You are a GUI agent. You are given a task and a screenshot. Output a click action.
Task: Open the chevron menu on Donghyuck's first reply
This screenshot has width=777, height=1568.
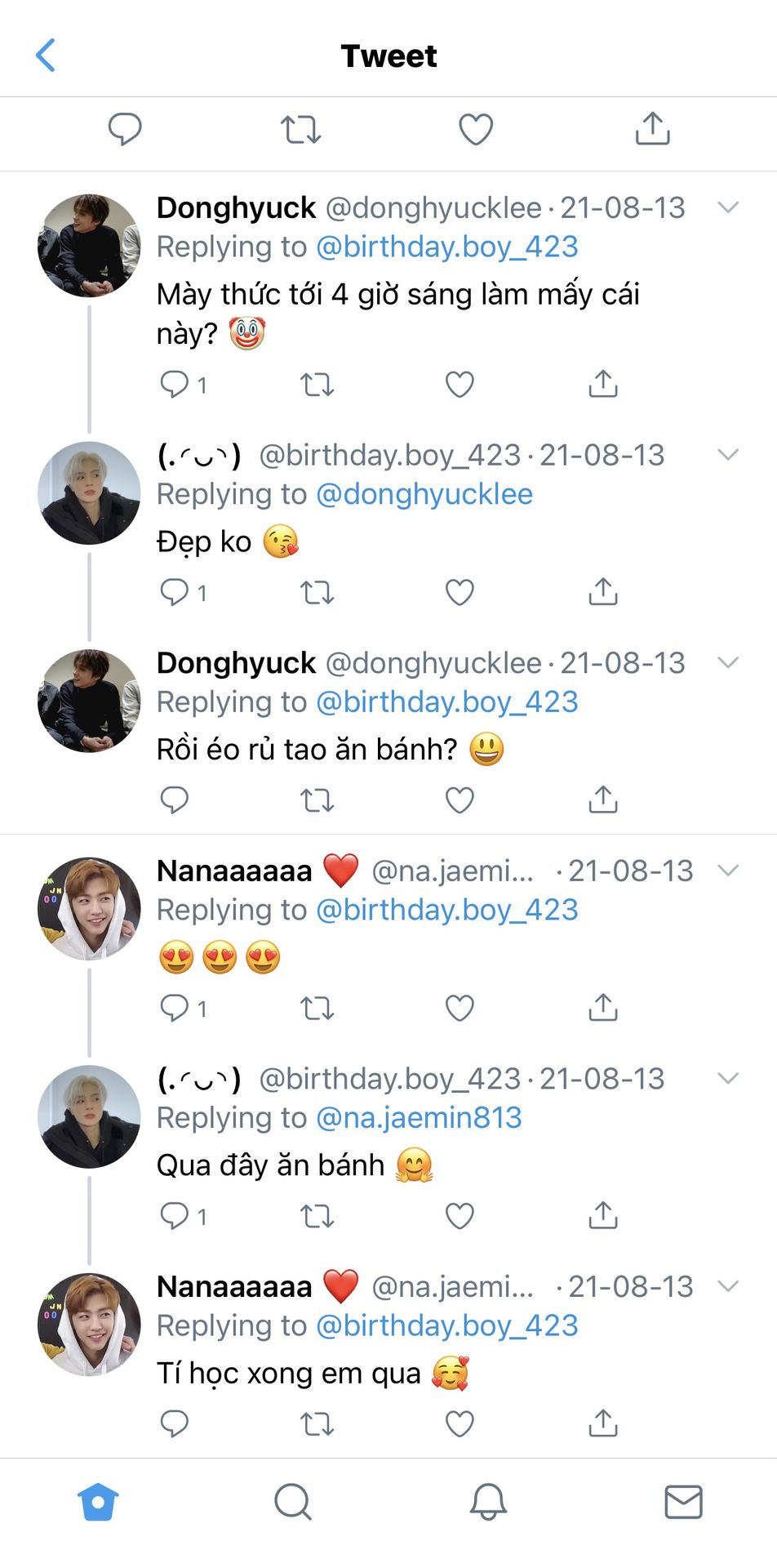(727, 207)
